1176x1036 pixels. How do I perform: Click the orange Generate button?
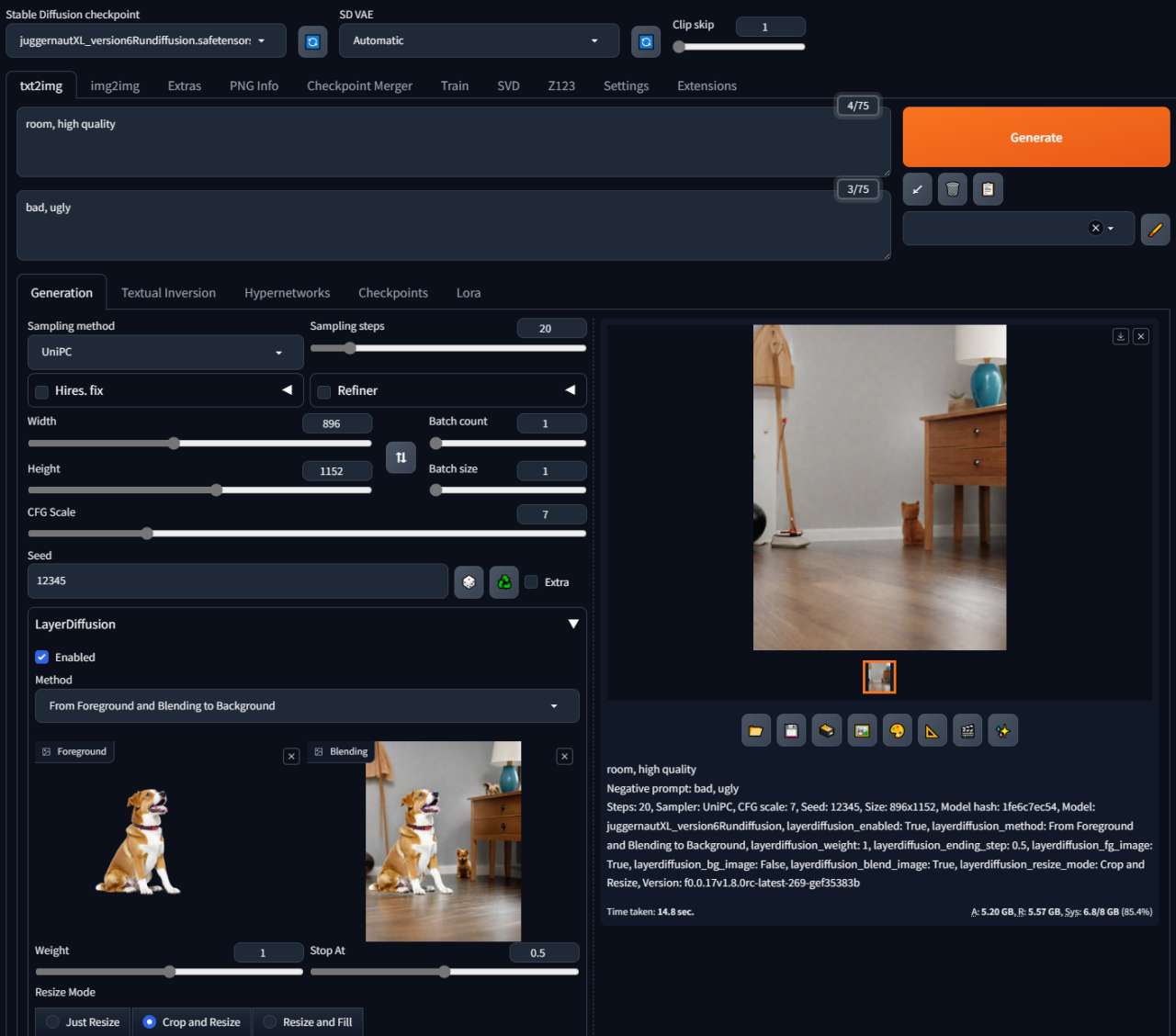pyautogui.click(x=1036, y=138)
